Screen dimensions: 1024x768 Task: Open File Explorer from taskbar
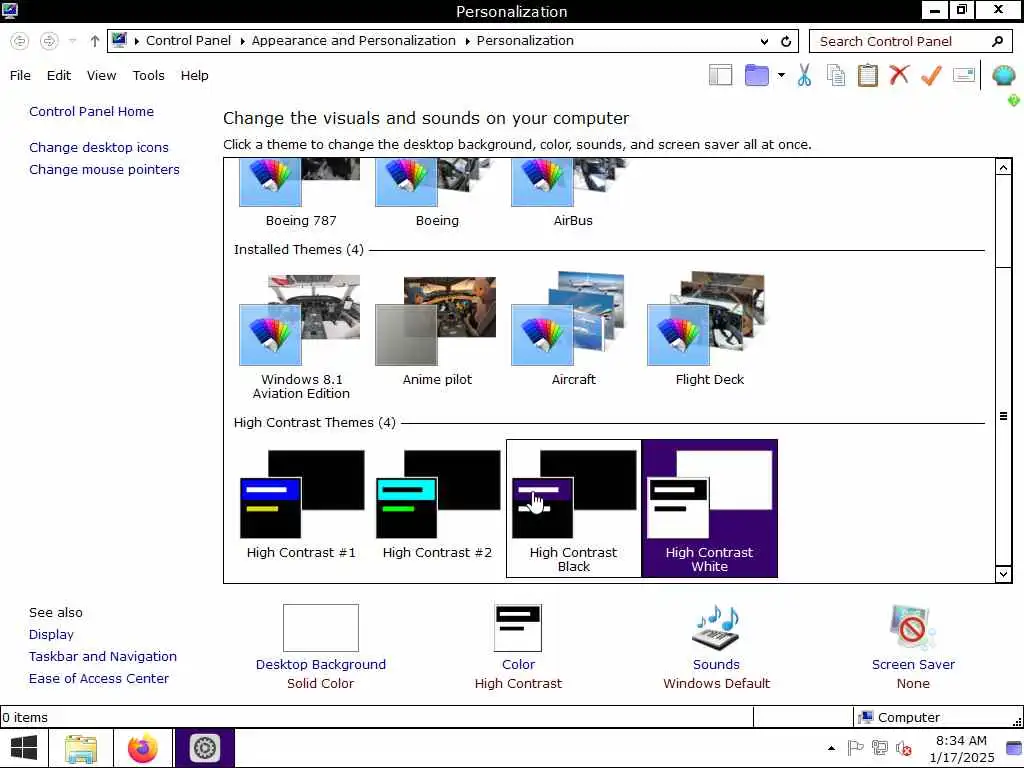[x=81, y=748]
